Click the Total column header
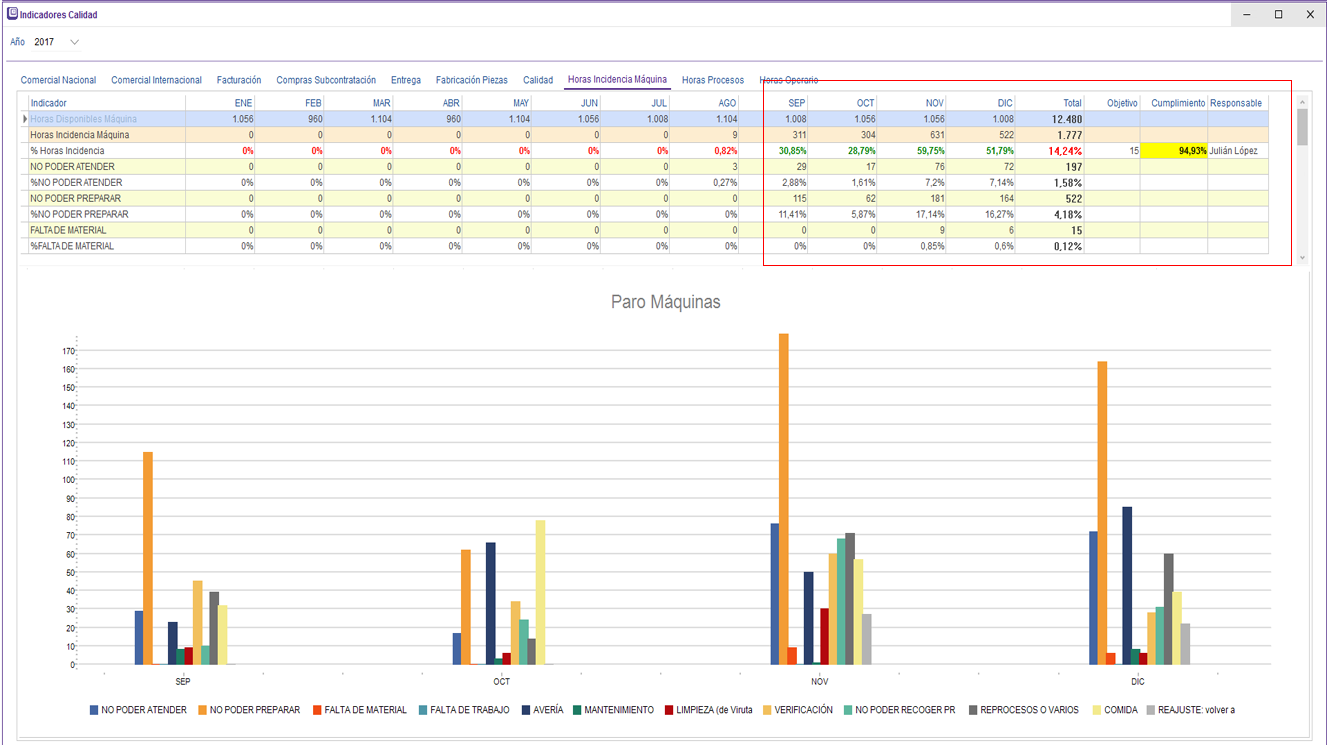The image size is (1327, 745). 1071,103
